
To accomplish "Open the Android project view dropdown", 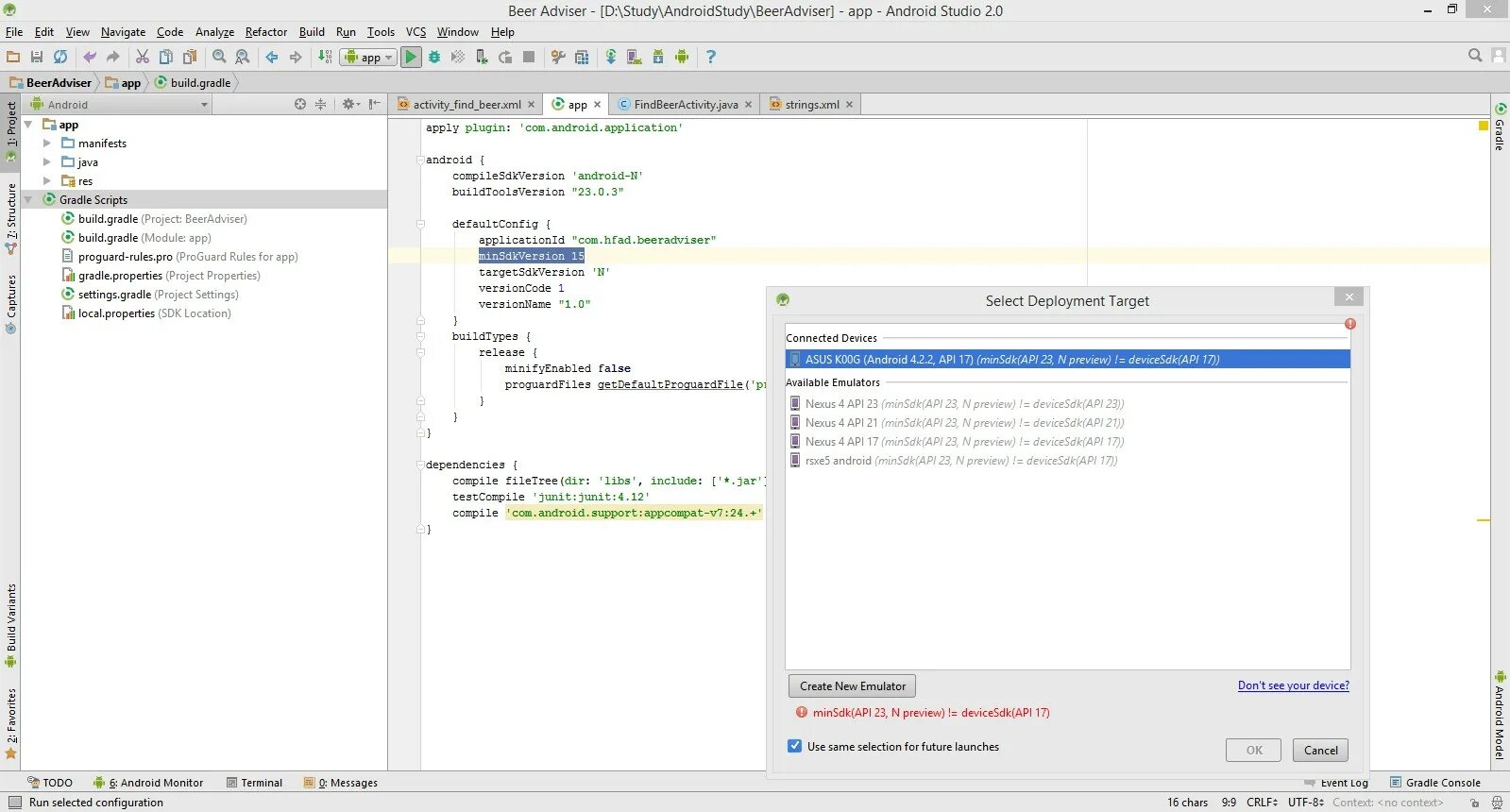I will (x=121, y=105).
